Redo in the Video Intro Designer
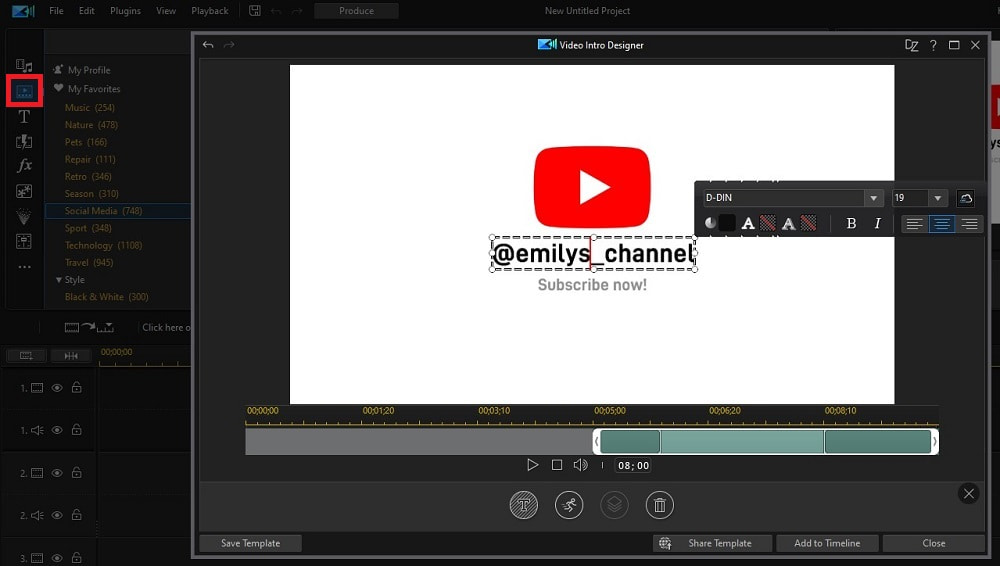This screenshot has width=1000, height=566. (x=229, y=45)
